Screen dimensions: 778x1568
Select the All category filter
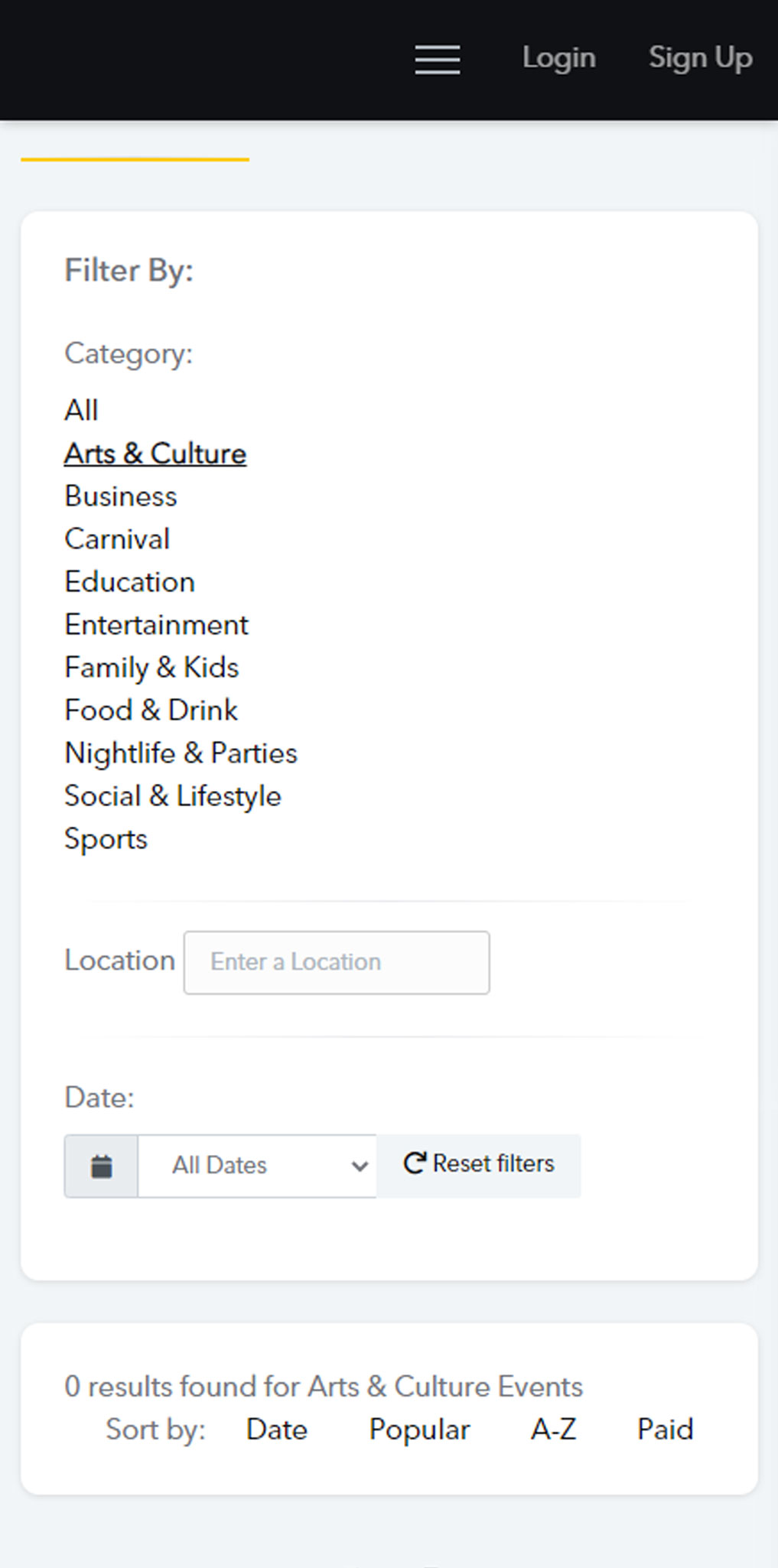point(81,411)
